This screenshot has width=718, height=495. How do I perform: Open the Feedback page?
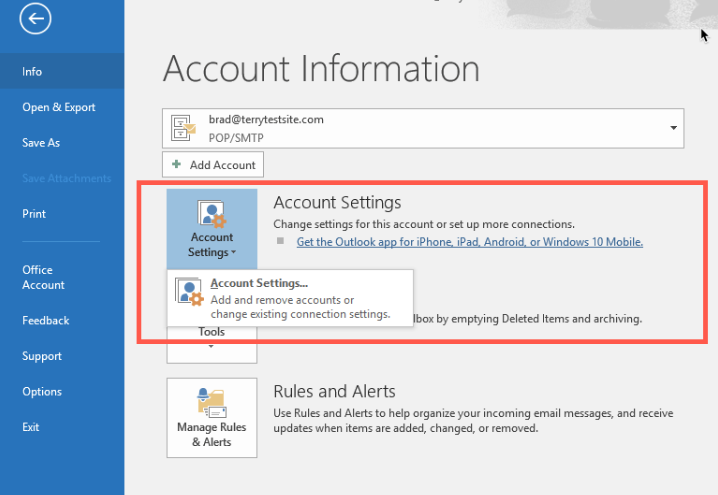point(46,320)
